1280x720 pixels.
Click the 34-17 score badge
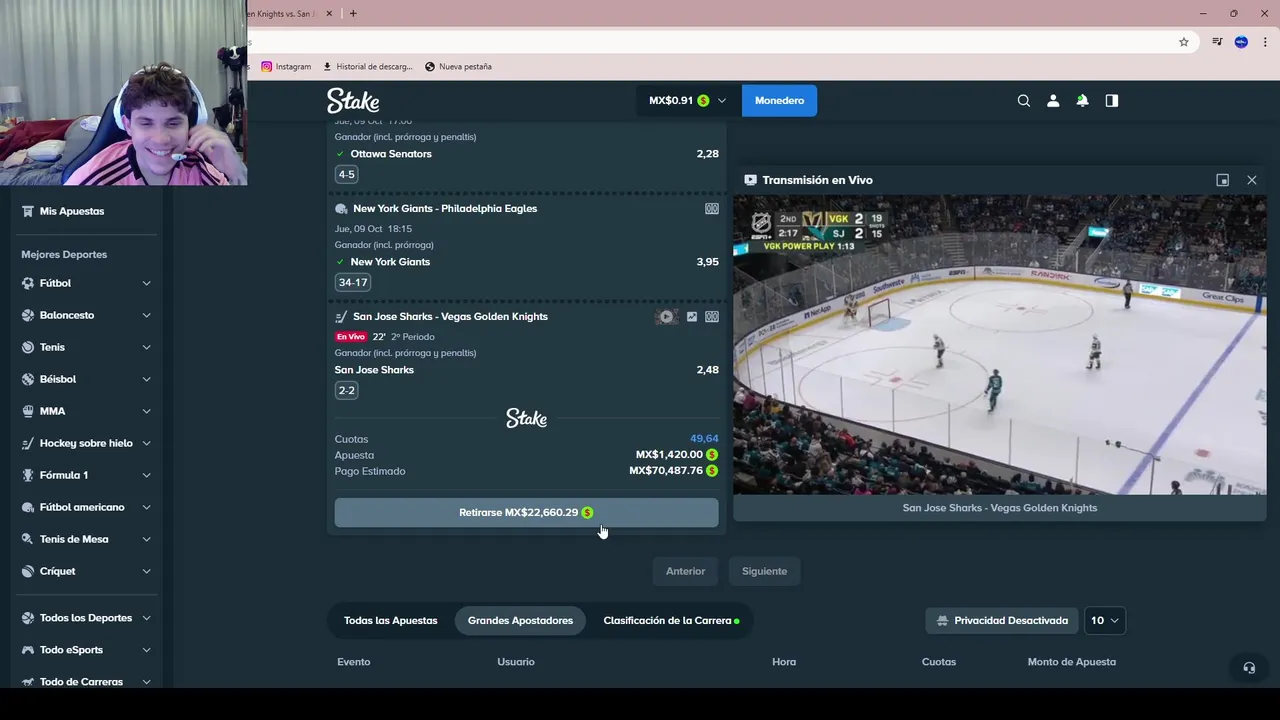tap(353, 283)
